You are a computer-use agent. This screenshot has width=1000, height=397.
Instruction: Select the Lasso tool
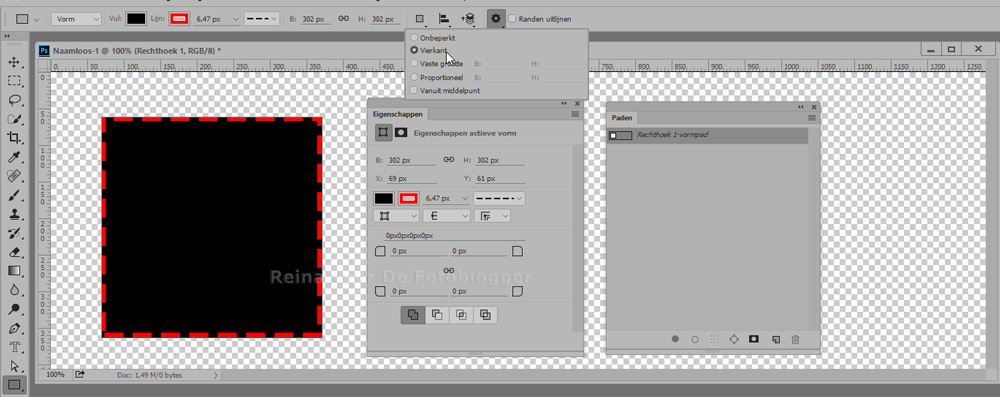tap(14, 100)
